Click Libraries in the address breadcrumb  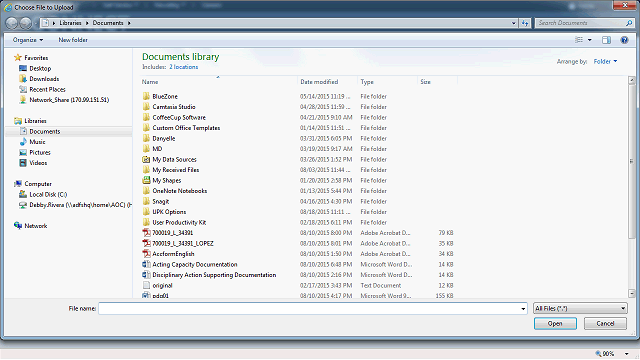coord(70,23)
